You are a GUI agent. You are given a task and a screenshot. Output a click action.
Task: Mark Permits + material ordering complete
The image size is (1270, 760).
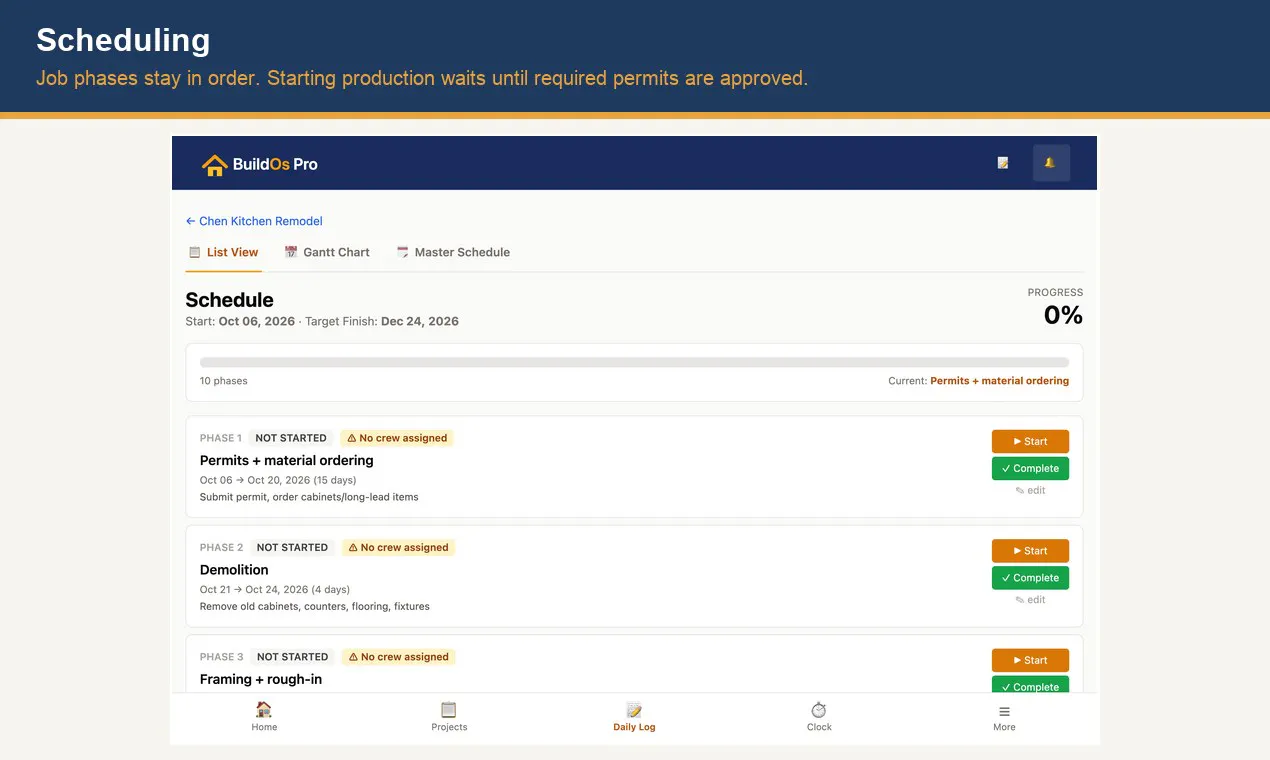tap(1030, 468)
